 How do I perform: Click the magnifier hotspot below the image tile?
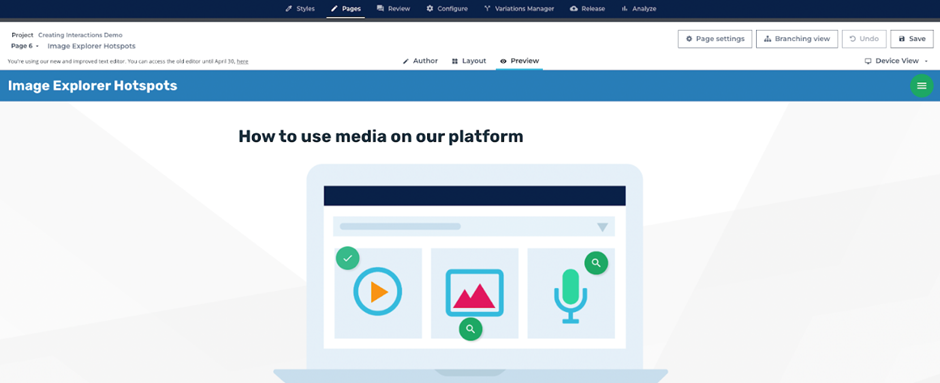coord(471,328)
